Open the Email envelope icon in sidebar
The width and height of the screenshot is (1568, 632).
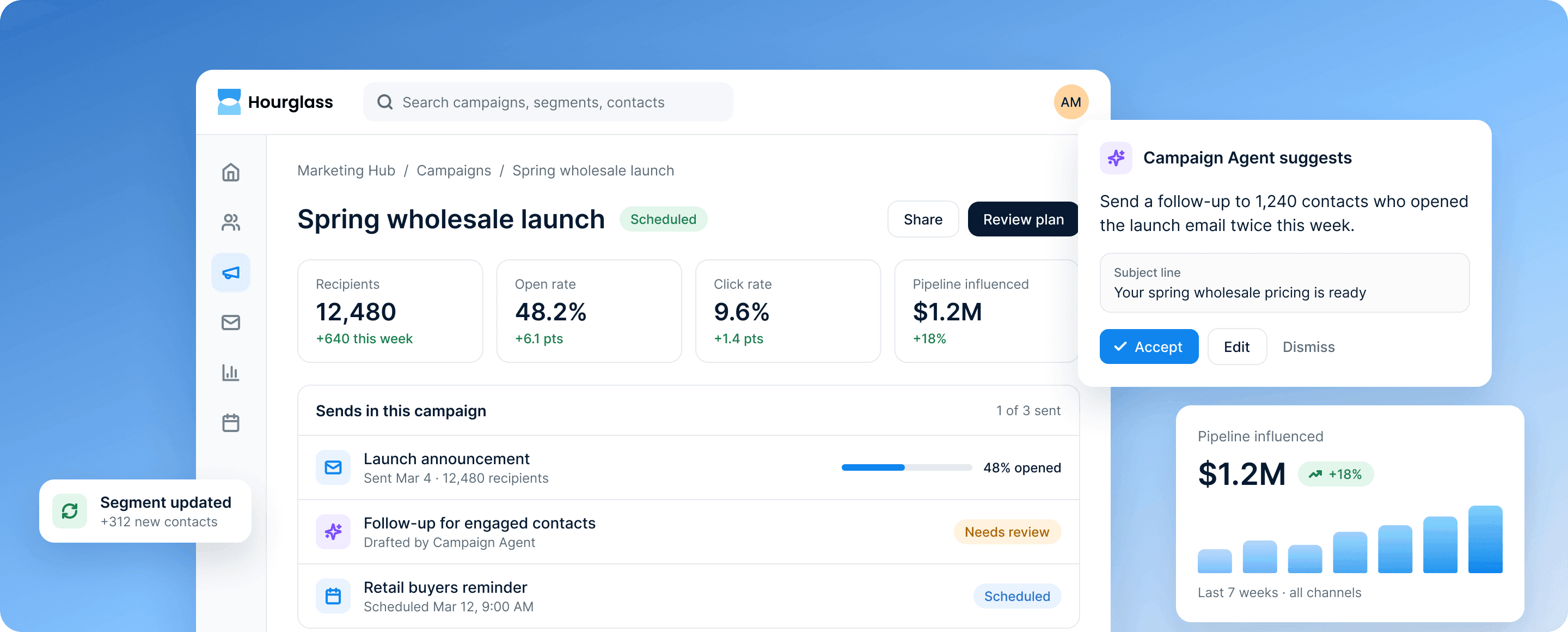tap(231, 322)
